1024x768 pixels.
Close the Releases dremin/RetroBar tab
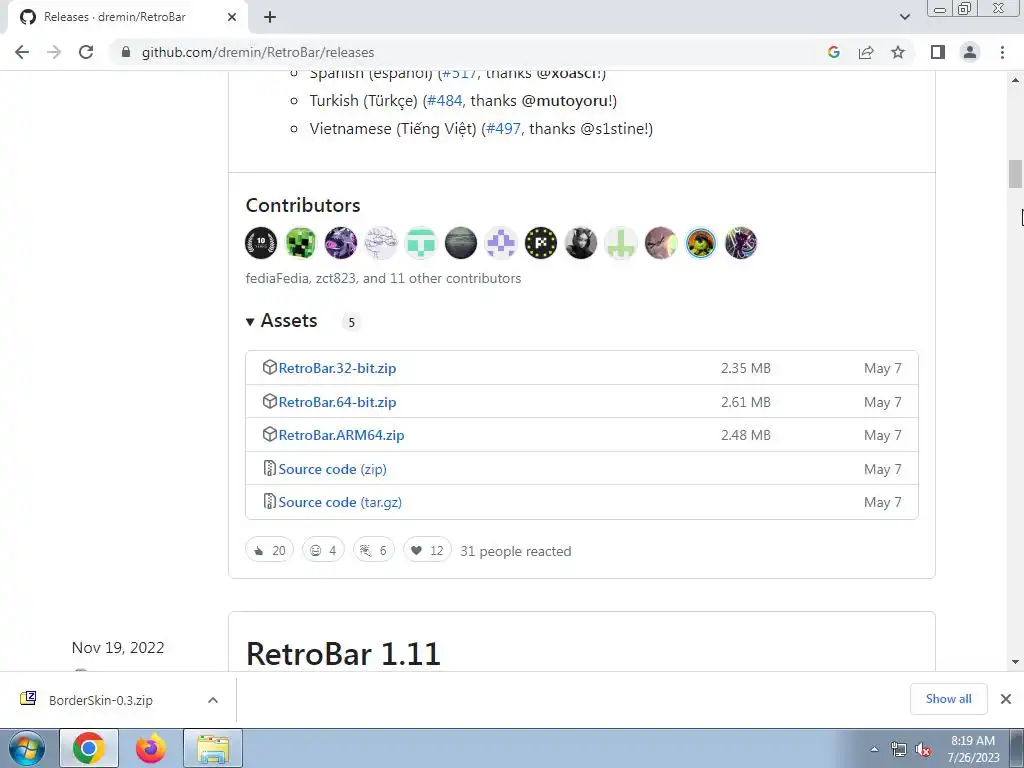[x=232, y=17]
